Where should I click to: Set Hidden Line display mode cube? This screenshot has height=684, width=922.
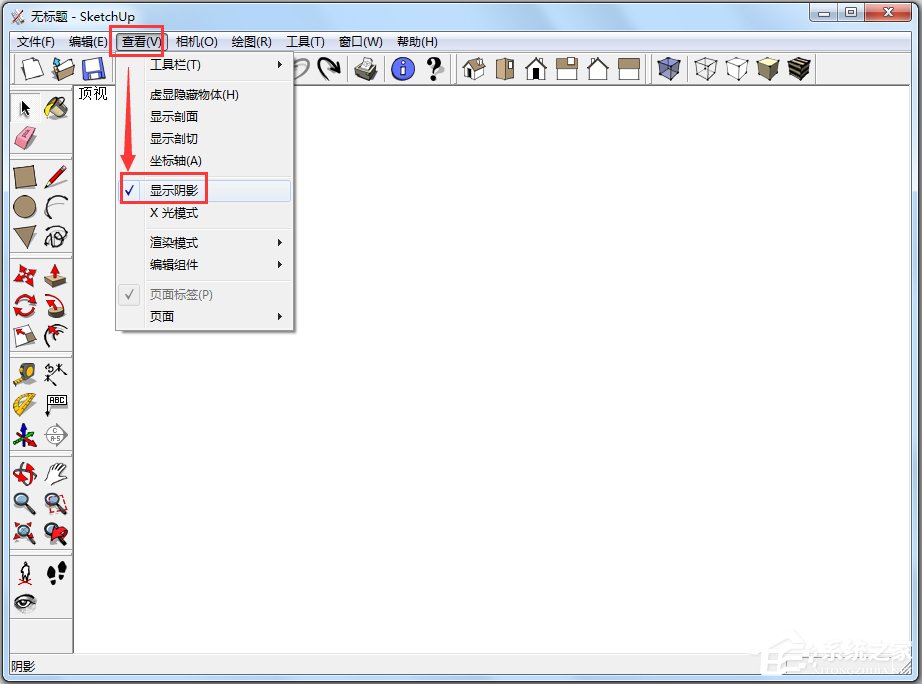click(x=737, y=69)
